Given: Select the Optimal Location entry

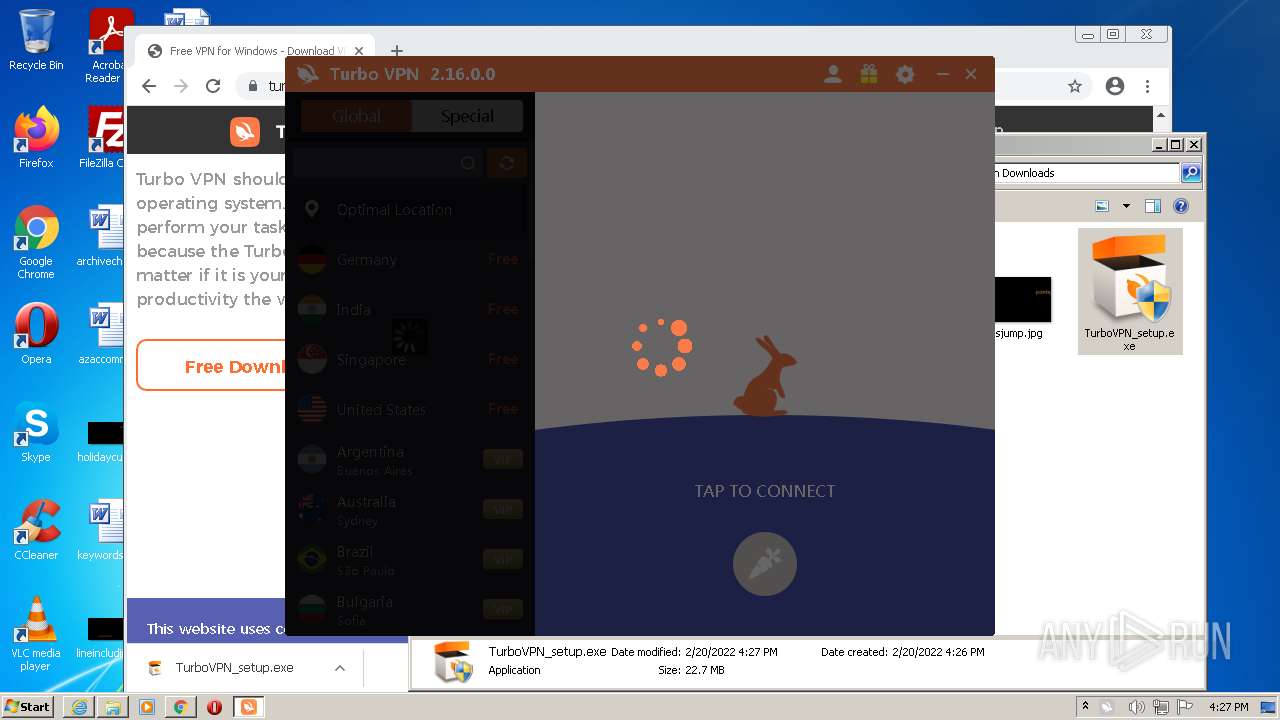Looking at the screenshot, I should tap(410, 210).
